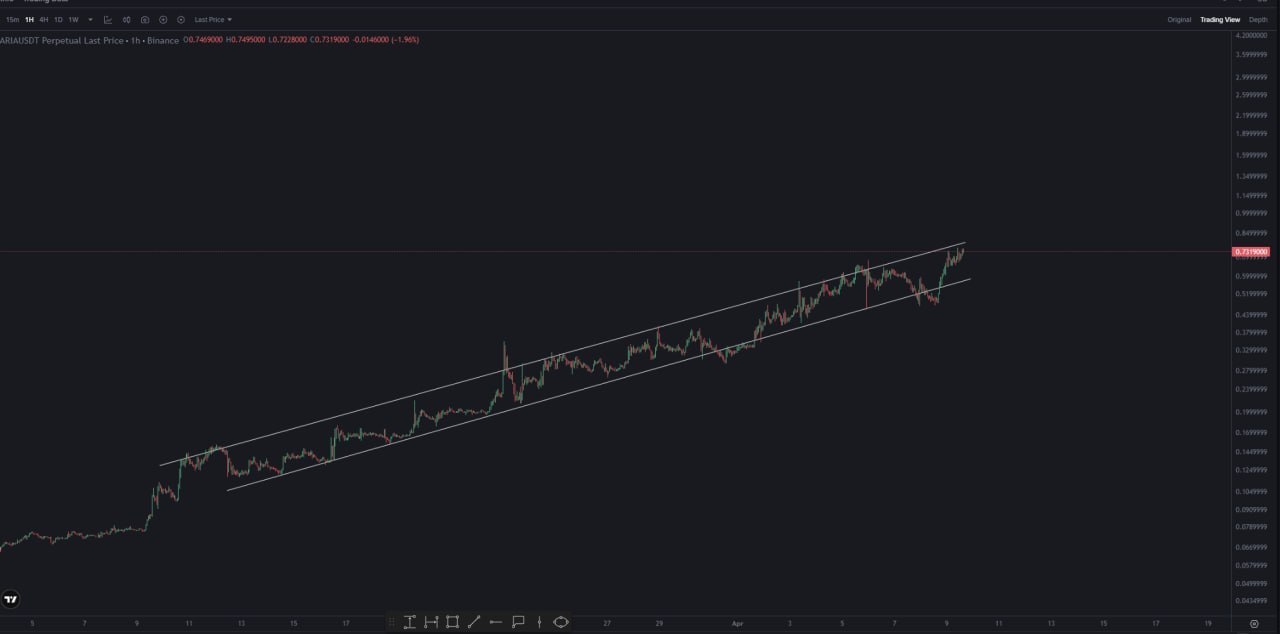Click the TradingView logo badge
This screenshot has height=634, width=1280.
11,600
